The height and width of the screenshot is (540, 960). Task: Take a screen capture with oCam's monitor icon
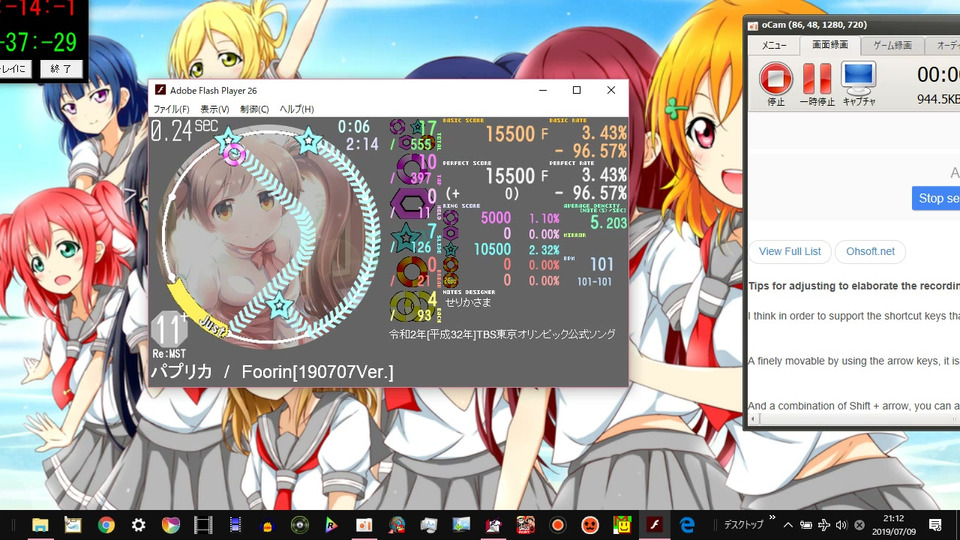858,78
